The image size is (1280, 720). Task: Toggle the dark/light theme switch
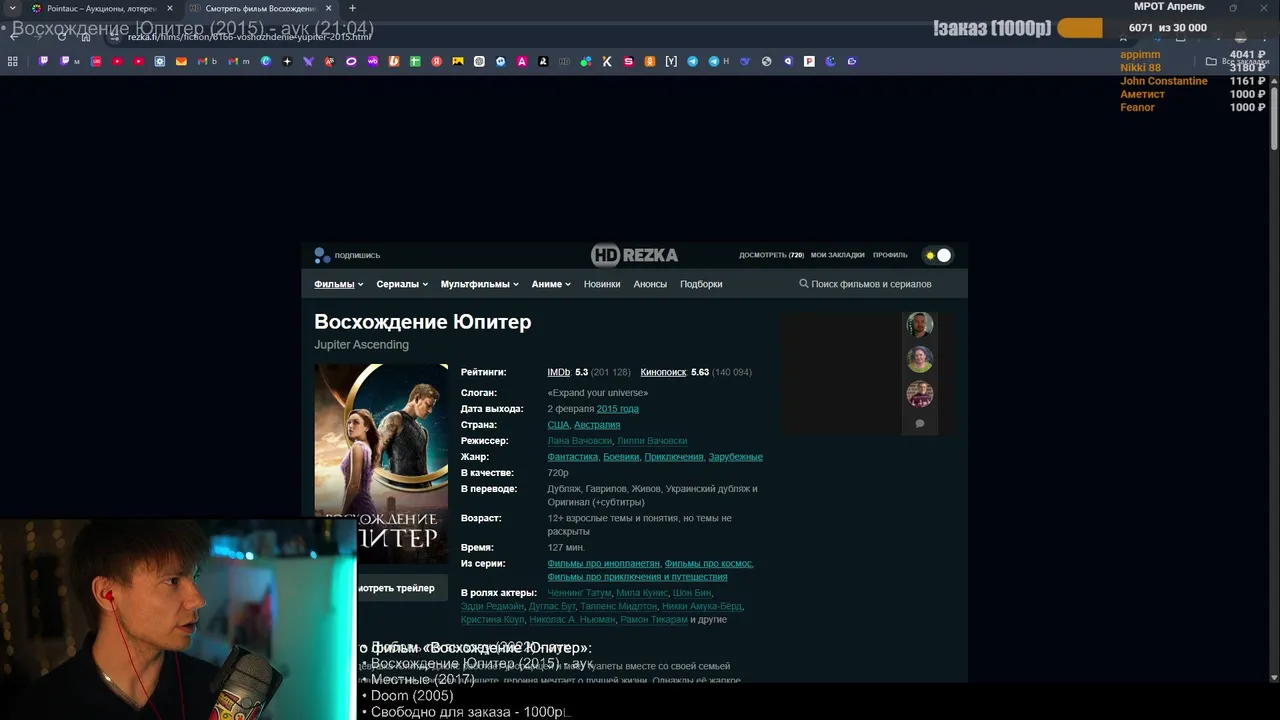pos(938,255)
